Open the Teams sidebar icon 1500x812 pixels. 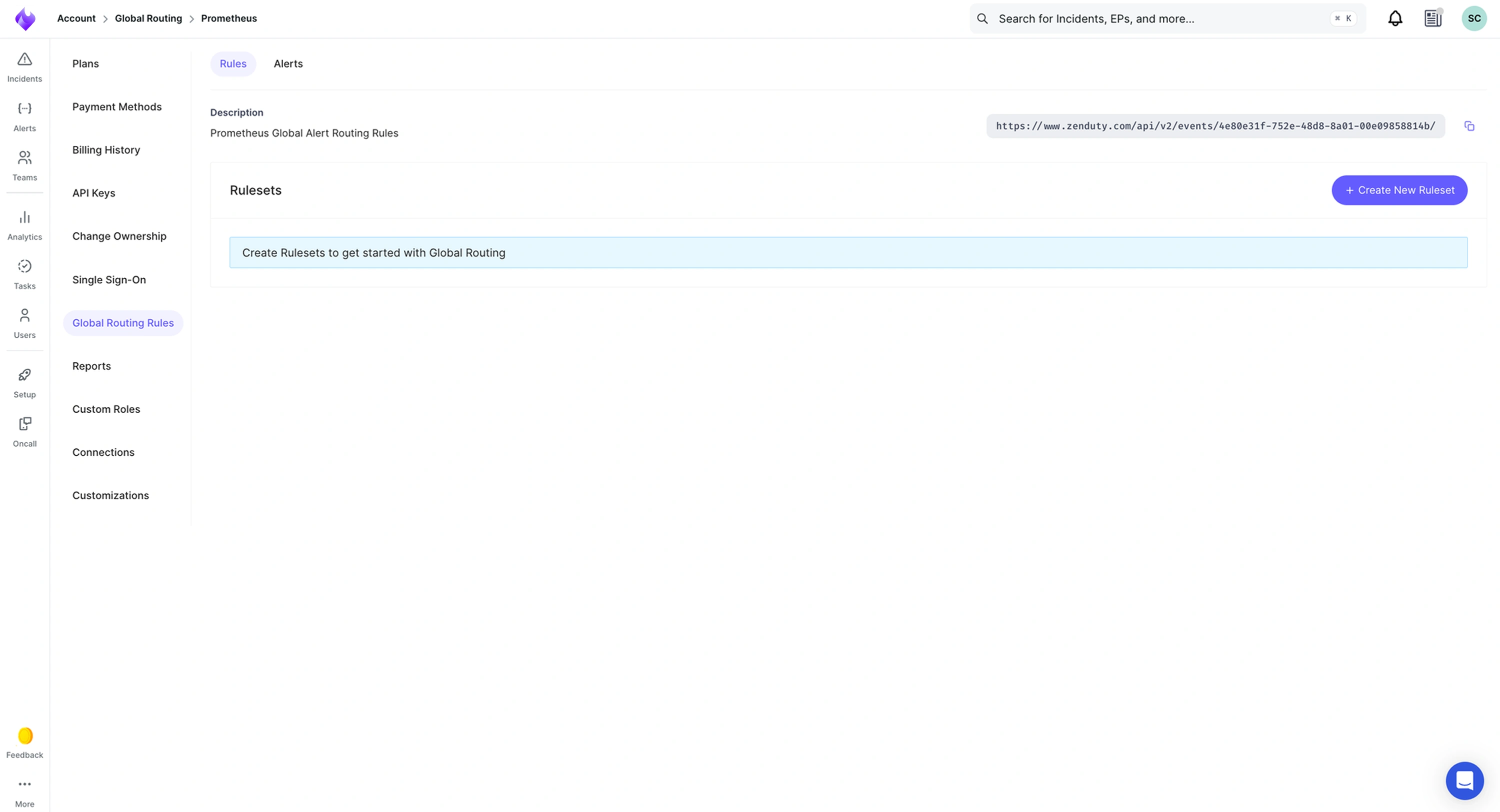(x=24, y=165)
